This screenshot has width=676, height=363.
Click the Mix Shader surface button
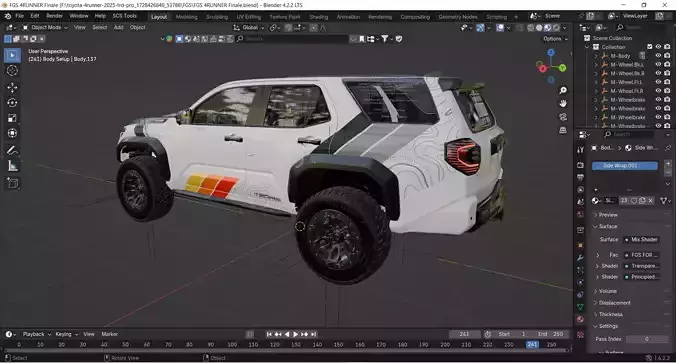[x=642, y=240]
